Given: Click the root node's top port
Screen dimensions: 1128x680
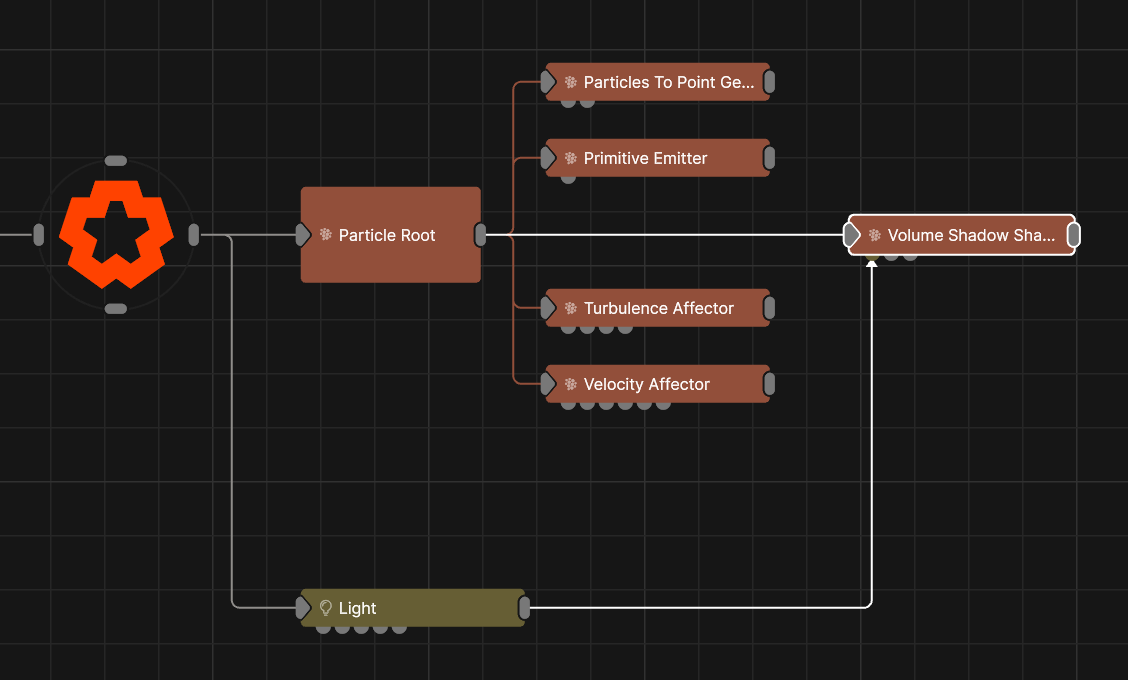Looking at the screenshot, I should click(x=116, y=160).
